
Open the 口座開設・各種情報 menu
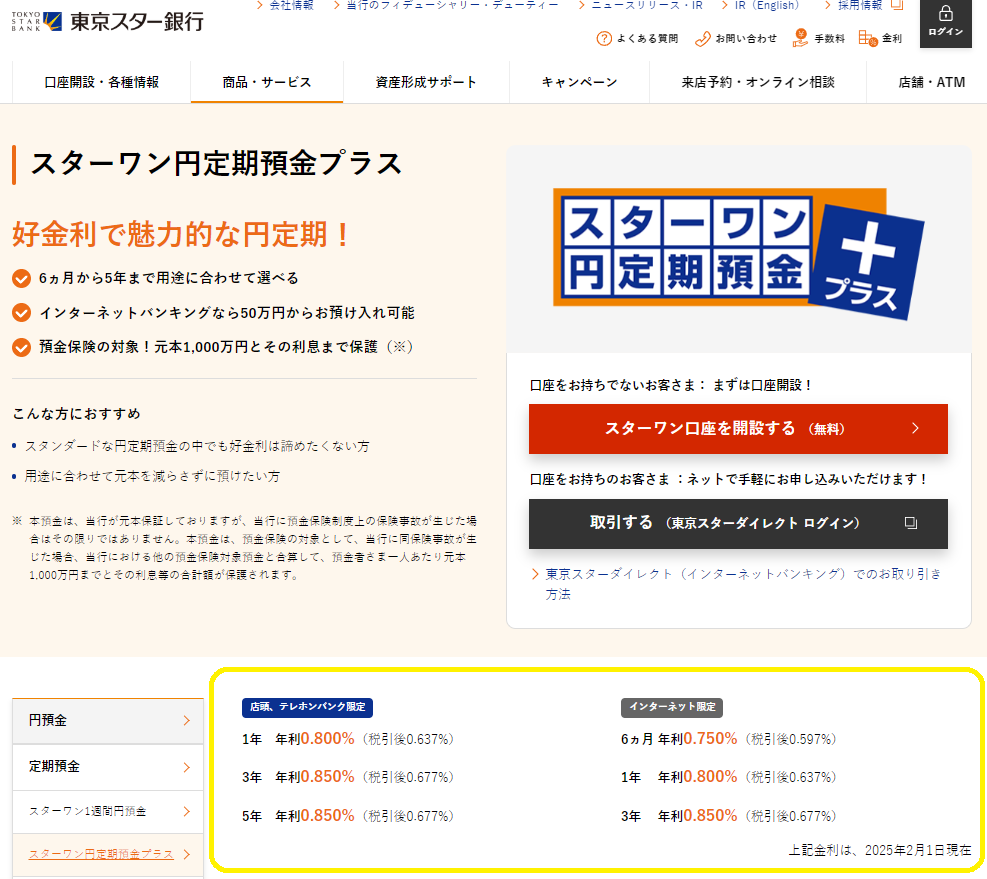click(x=101, y=82)
